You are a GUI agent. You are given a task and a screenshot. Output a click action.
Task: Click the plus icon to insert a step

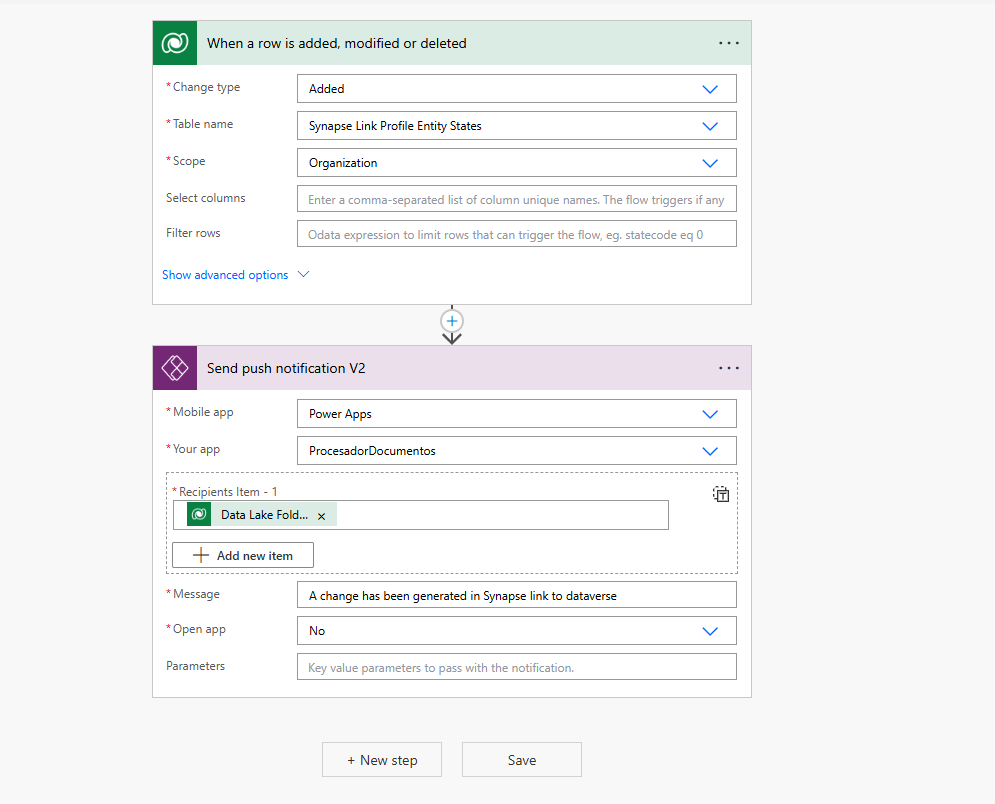pyautogui.click(x=451, y=322)
